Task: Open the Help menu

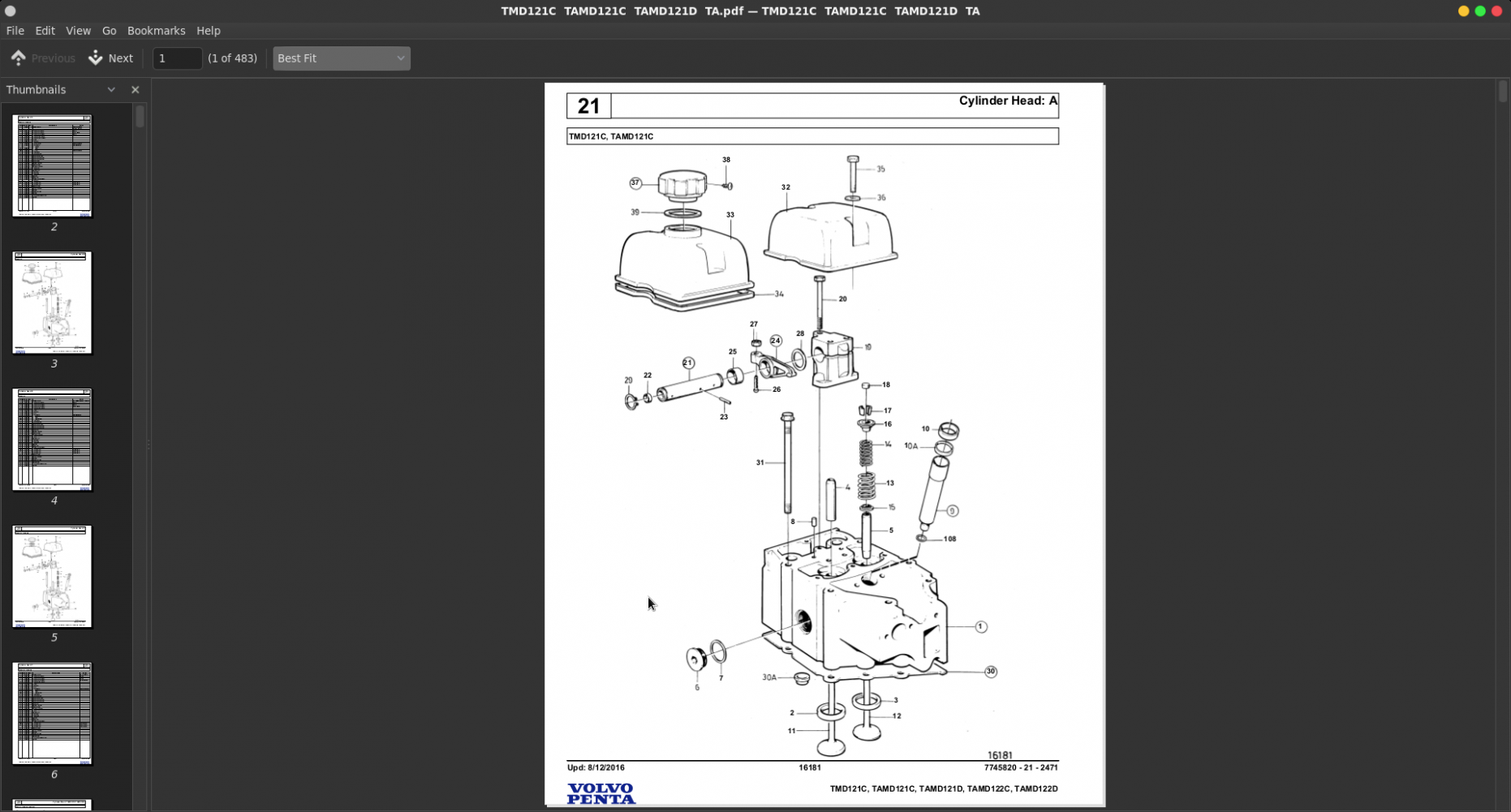Action: pos(208,30)
